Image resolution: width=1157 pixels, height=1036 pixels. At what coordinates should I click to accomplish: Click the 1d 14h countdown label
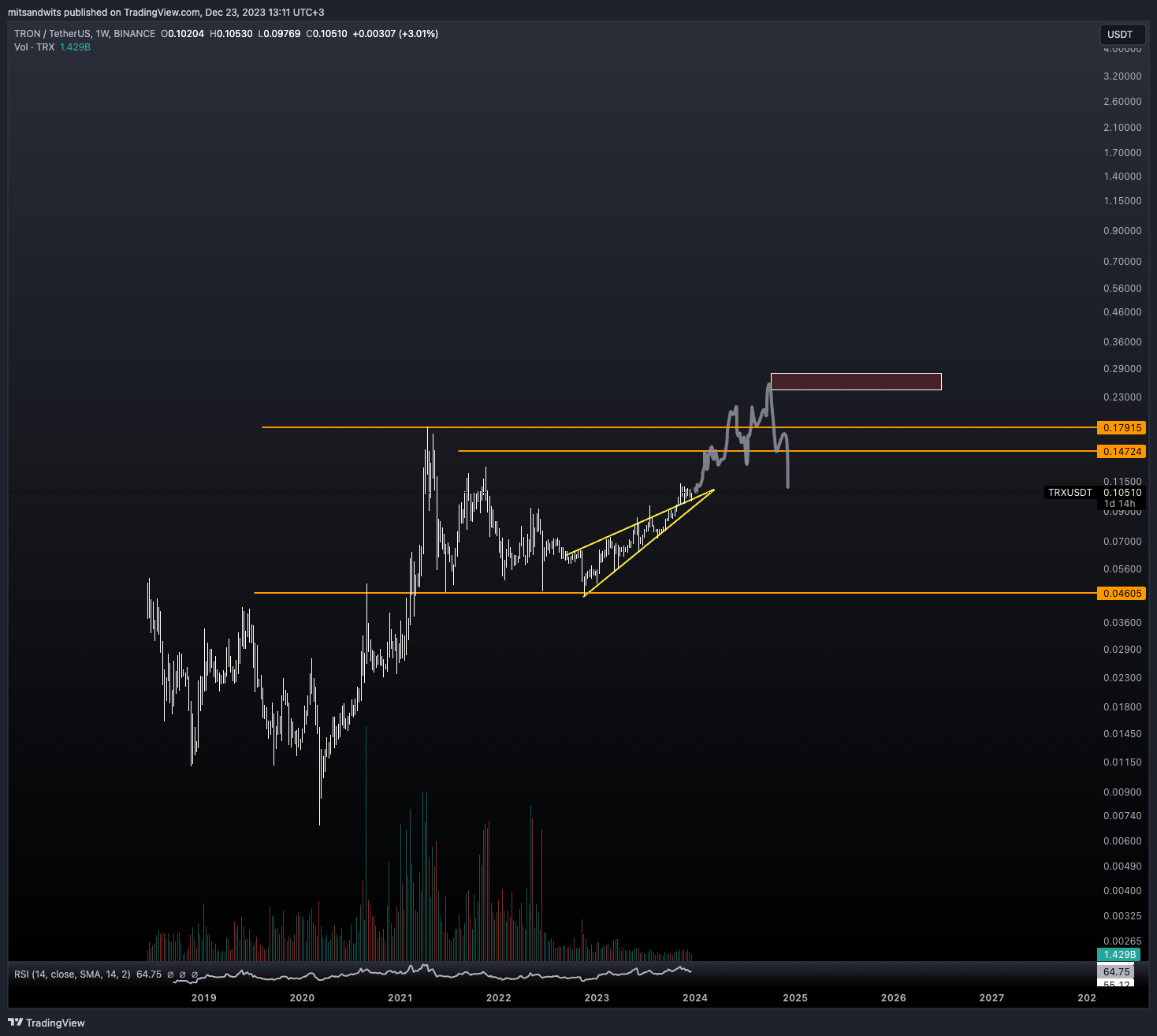(1122, 504)
